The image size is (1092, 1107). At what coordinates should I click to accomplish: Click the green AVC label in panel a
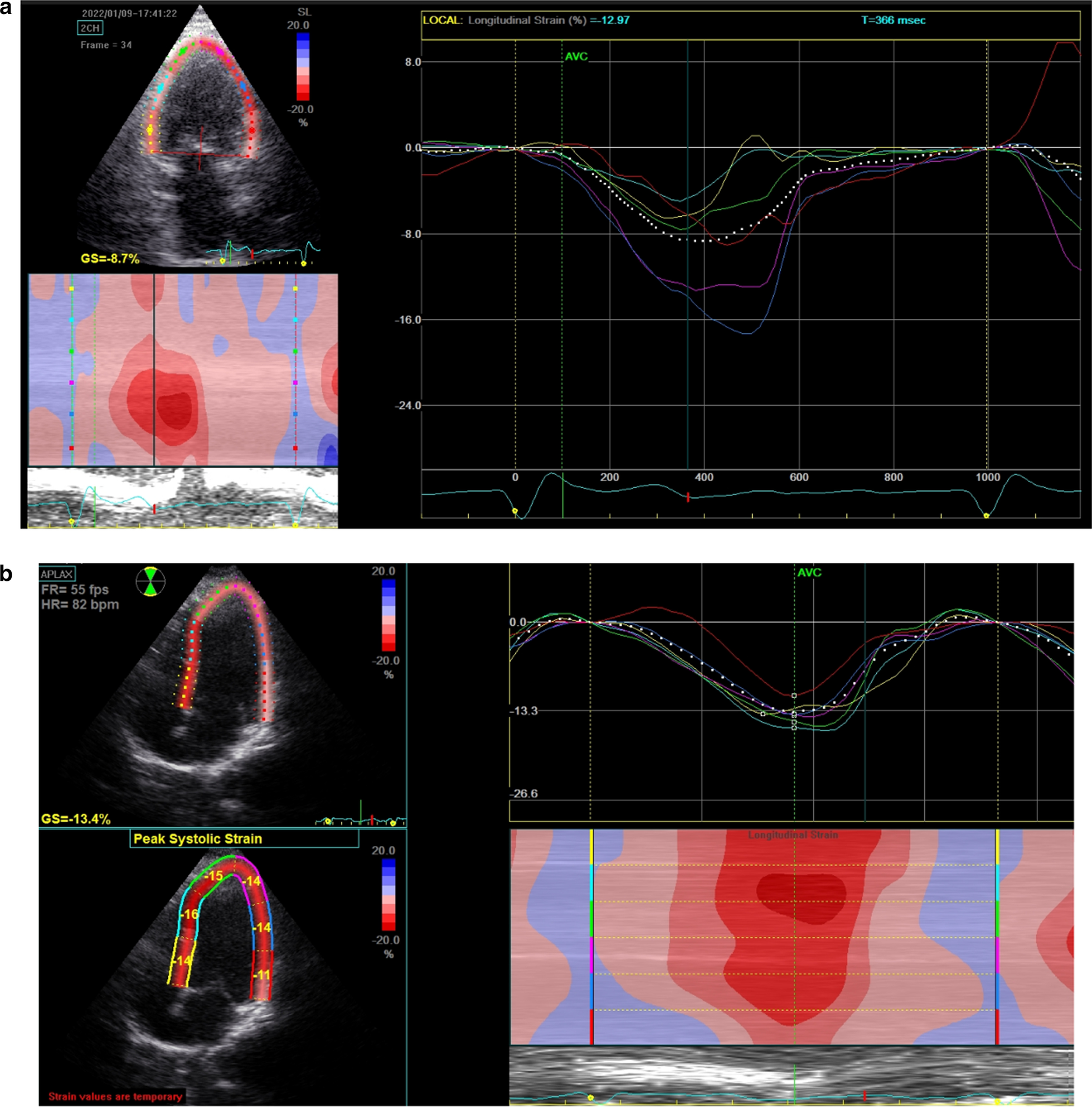(x=576, y=57)
